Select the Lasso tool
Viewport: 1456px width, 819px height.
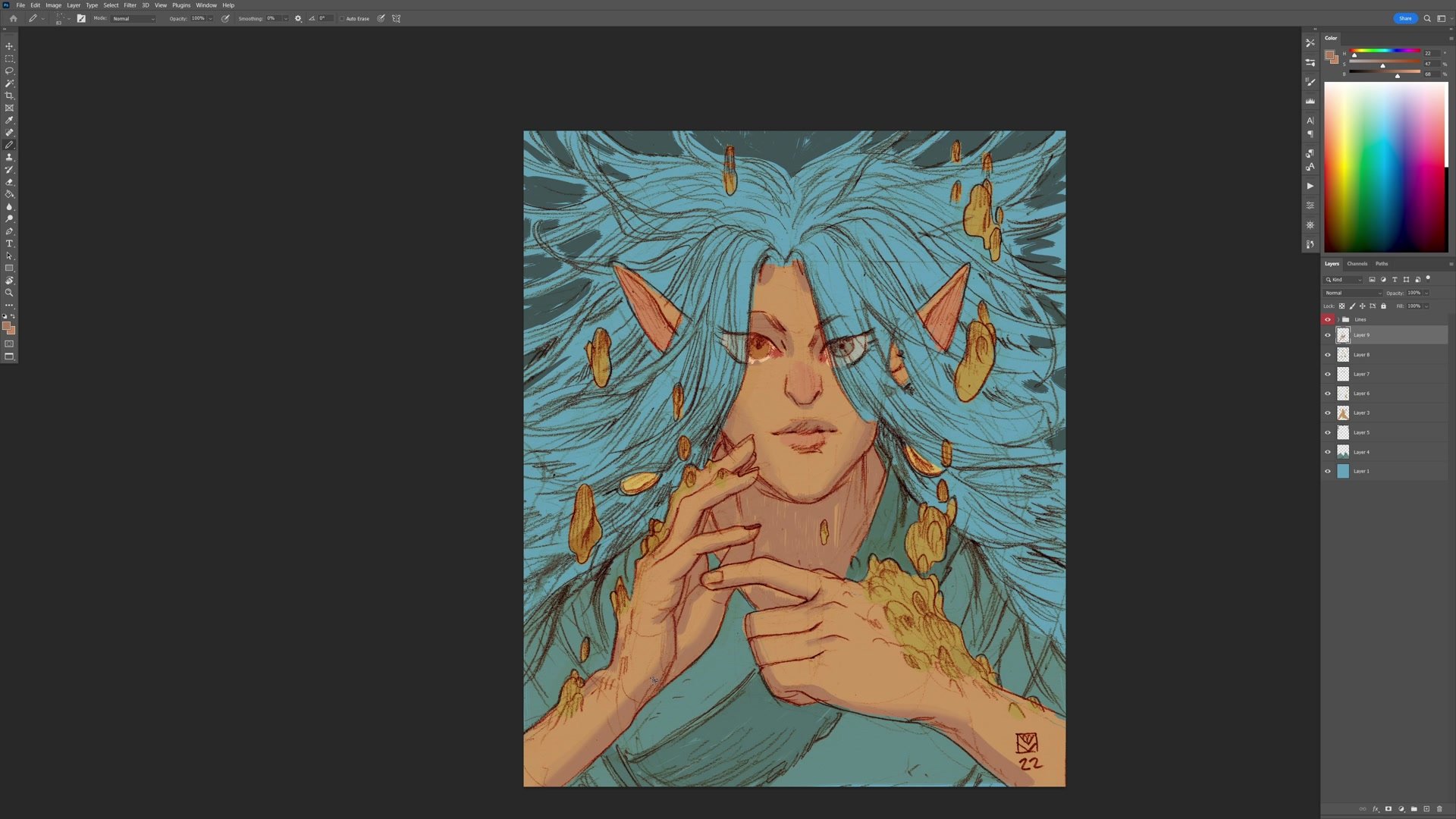click(9, 71)
